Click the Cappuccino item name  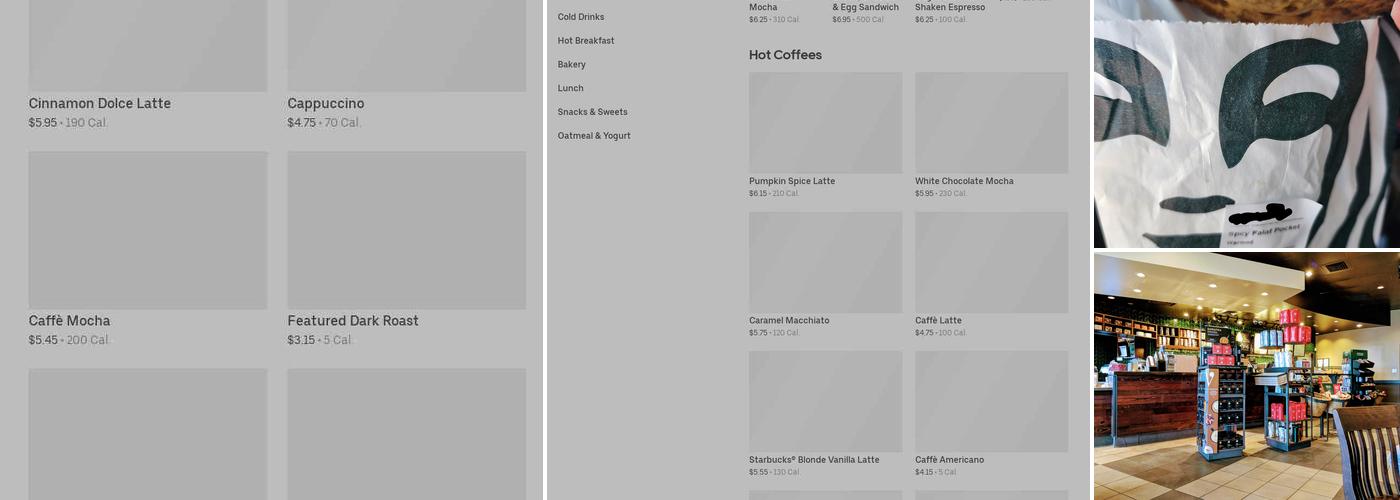tap(326, 103)
